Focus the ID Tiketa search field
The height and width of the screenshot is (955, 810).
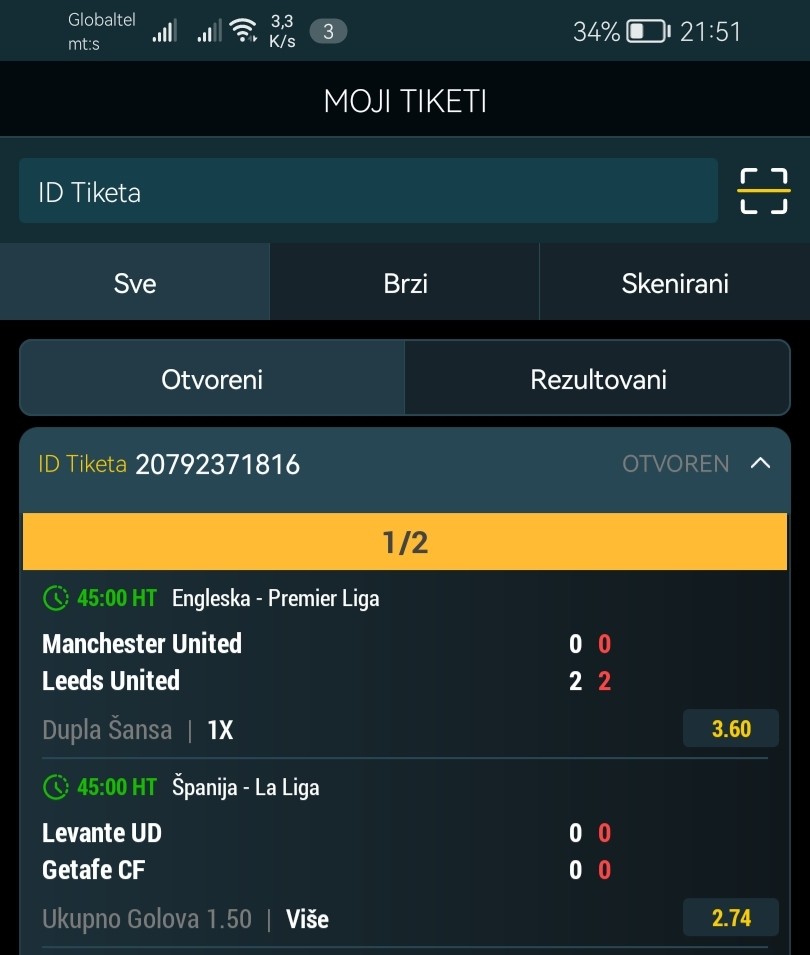pyautogui.click(x=368, y=191)
